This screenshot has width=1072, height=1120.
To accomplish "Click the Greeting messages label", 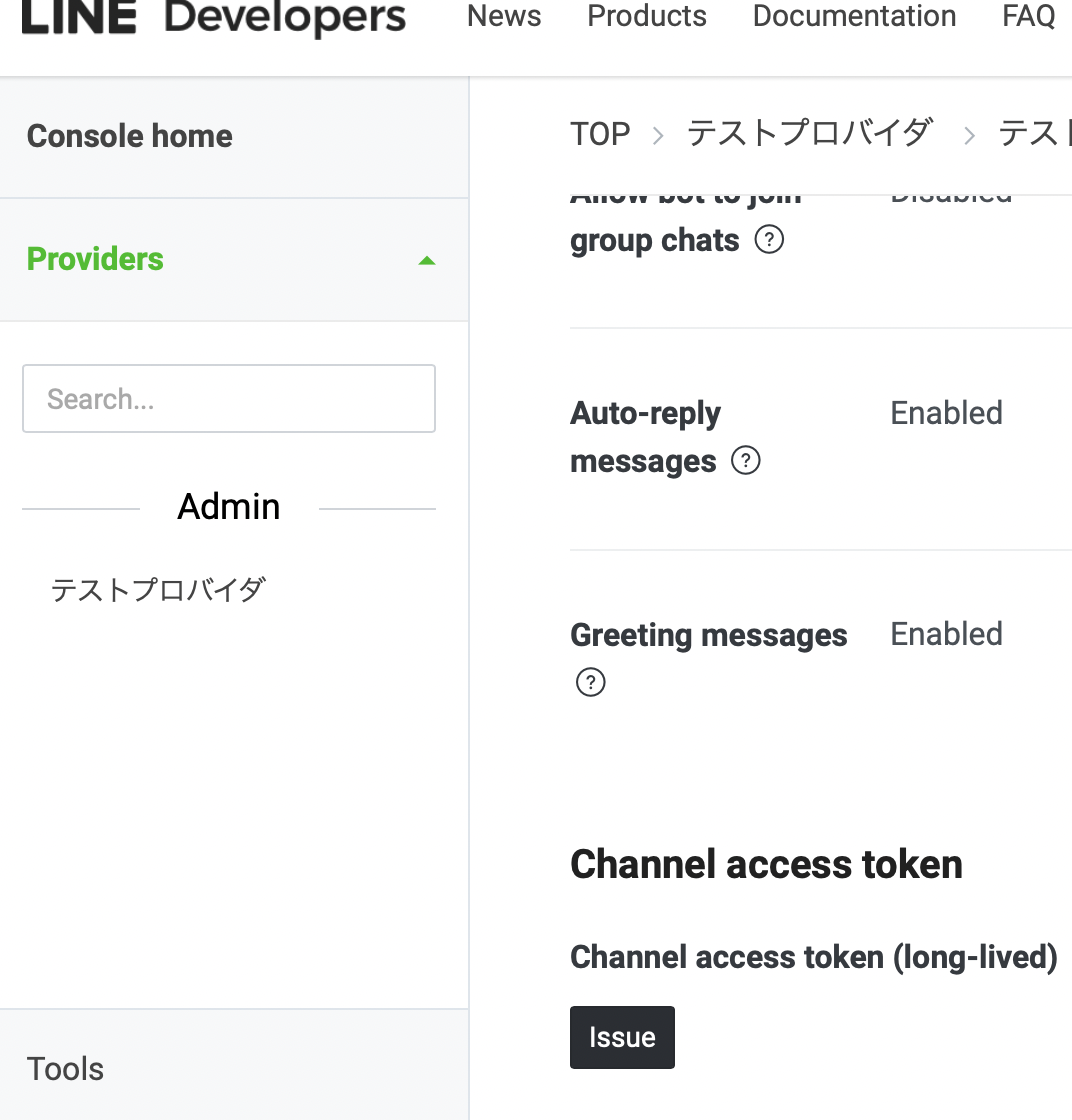I will (708, 635).
